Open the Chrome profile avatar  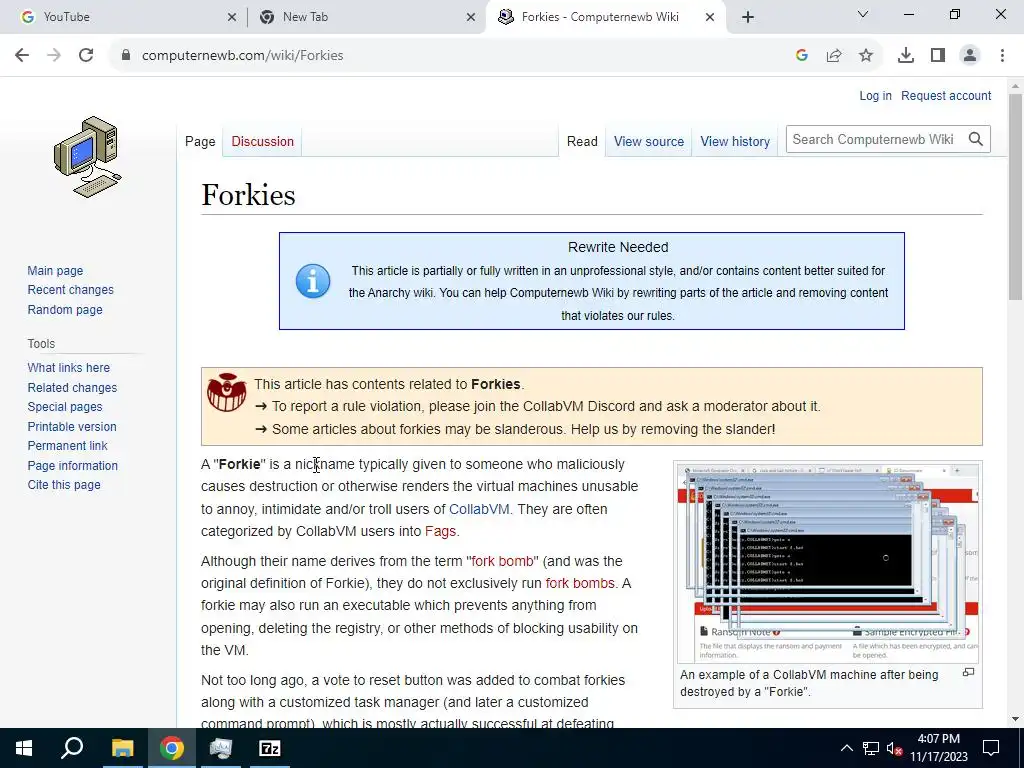(x=970, y=56)
